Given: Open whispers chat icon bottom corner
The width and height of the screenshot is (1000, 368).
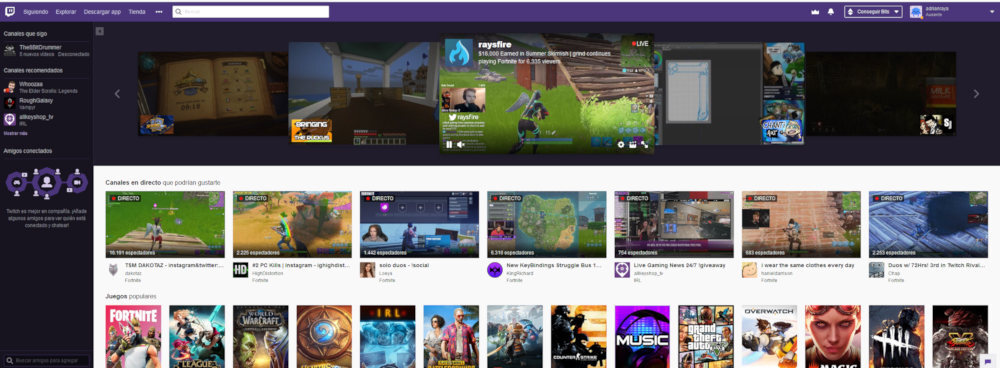Looking at the screenshot, I should point(988,361).
